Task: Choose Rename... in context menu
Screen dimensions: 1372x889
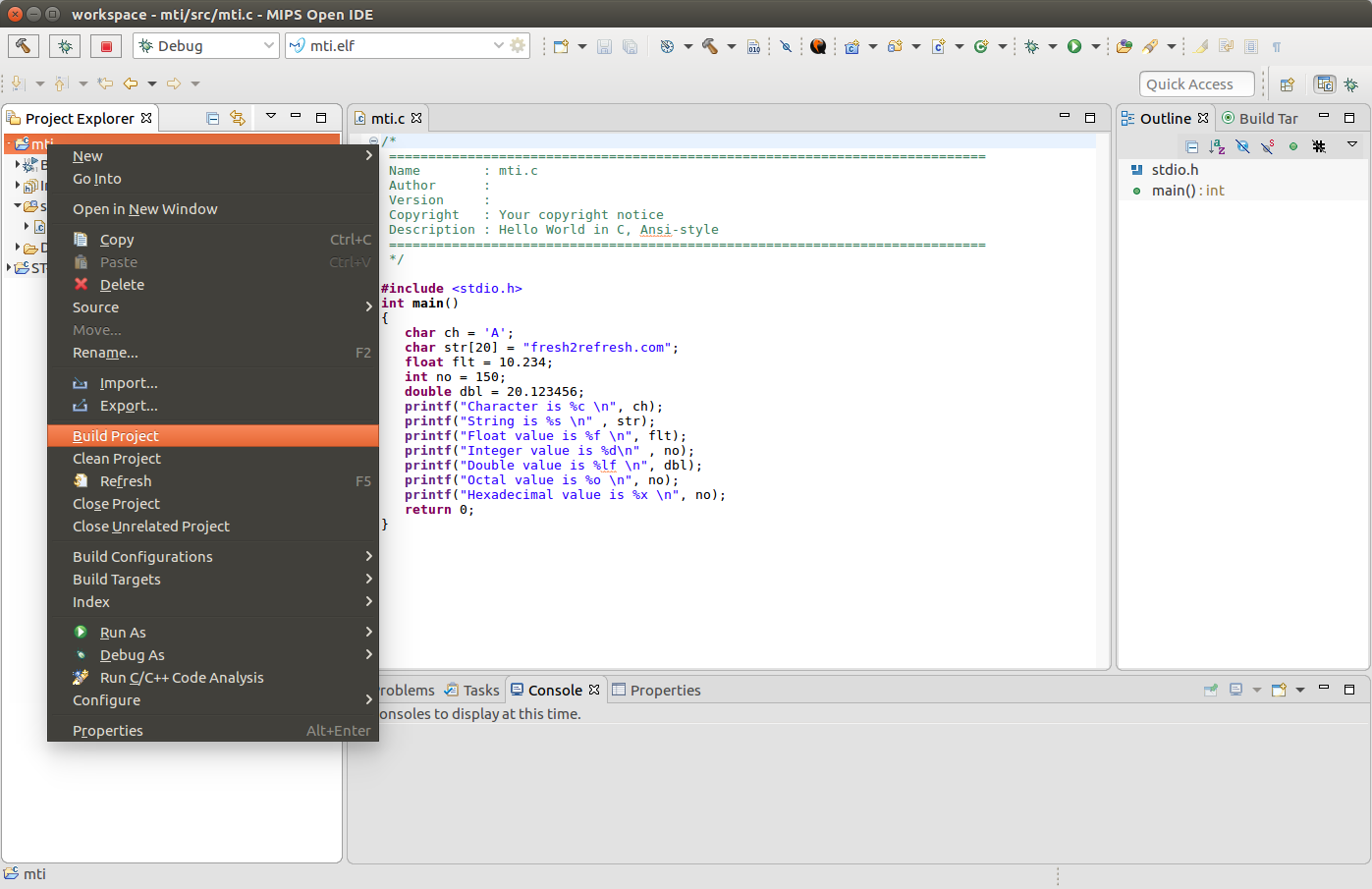Action: 213,353
